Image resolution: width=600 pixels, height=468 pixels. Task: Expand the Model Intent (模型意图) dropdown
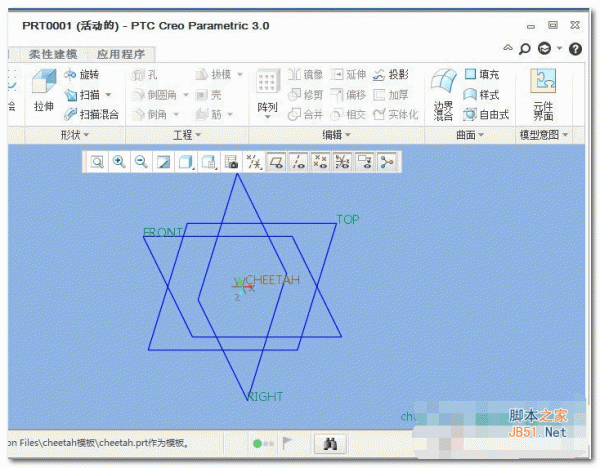pos(544,135)
